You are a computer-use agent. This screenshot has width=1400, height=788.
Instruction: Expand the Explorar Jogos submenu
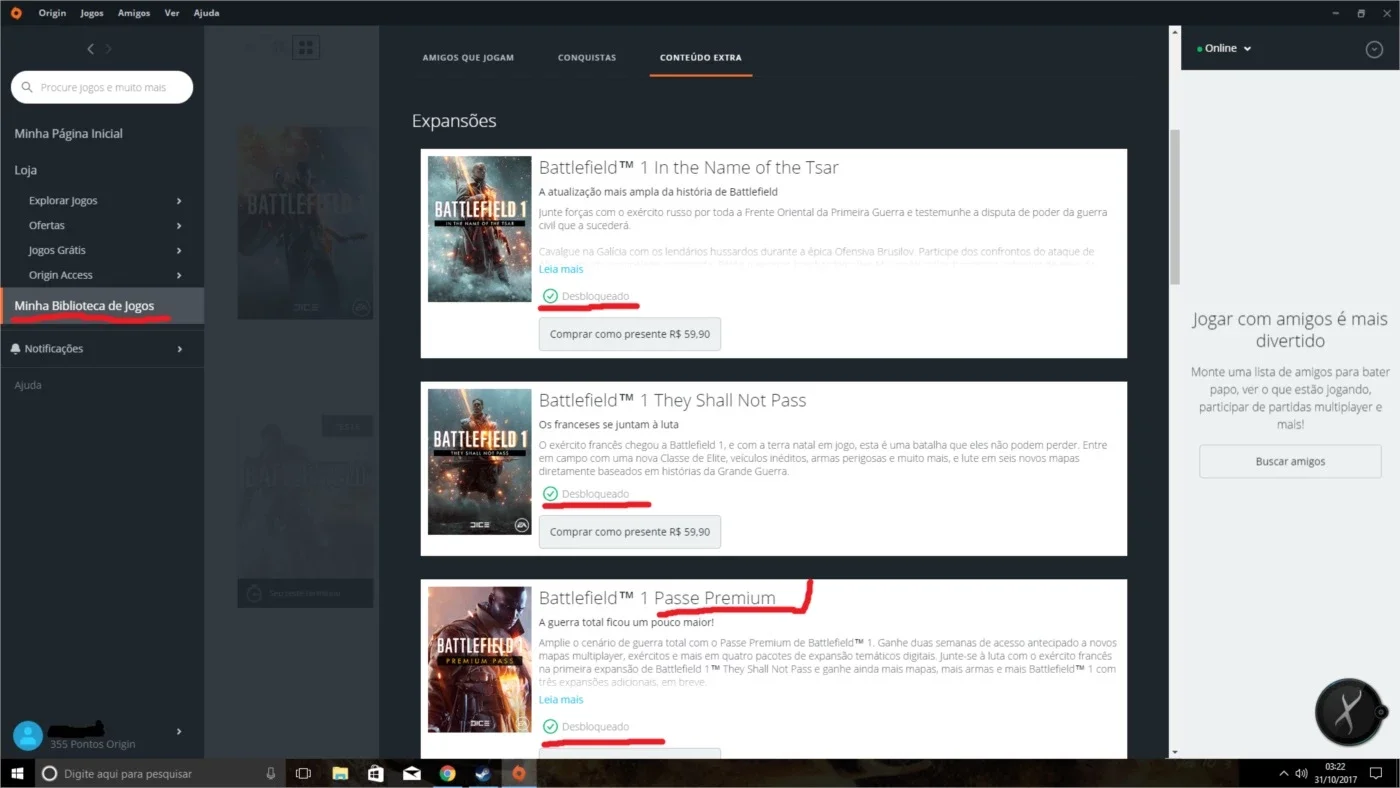[179, 200]
